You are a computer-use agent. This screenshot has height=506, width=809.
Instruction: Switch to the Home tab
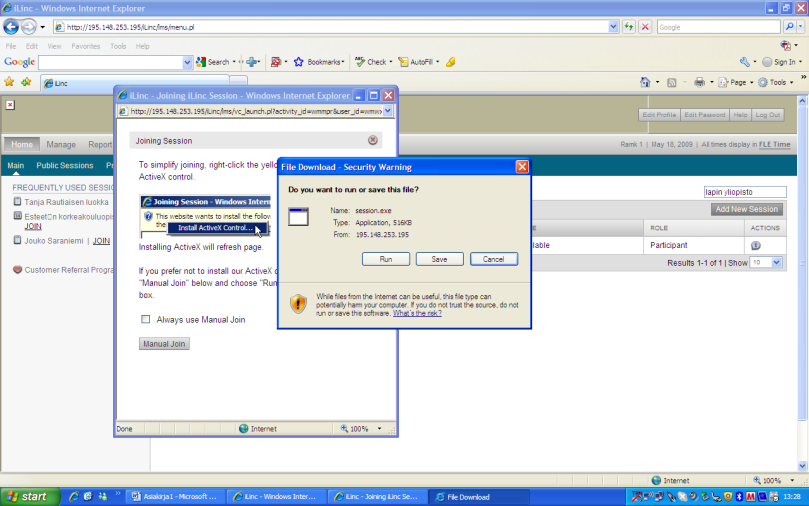click(x=22, y=144)
